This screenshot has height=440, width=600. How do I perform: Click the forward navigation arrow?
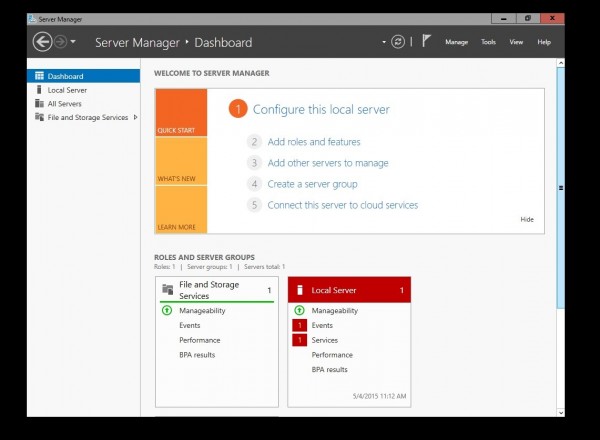click(x=60, y=42)
